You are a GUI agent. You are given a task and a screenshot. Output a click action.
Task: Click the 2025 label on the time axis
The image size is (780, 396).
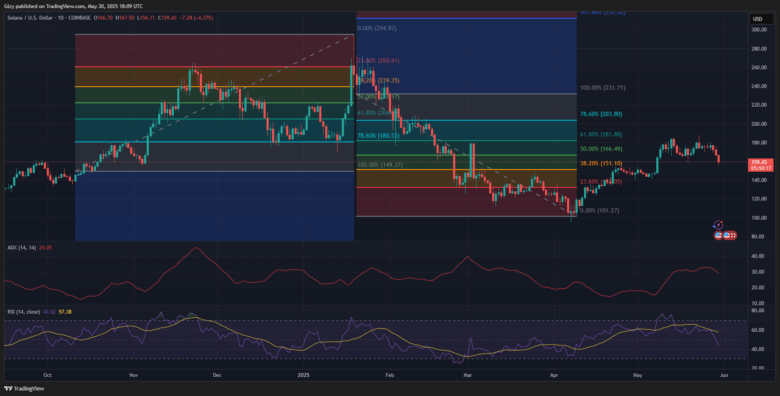pyautogui.click(x=303, y=377)
